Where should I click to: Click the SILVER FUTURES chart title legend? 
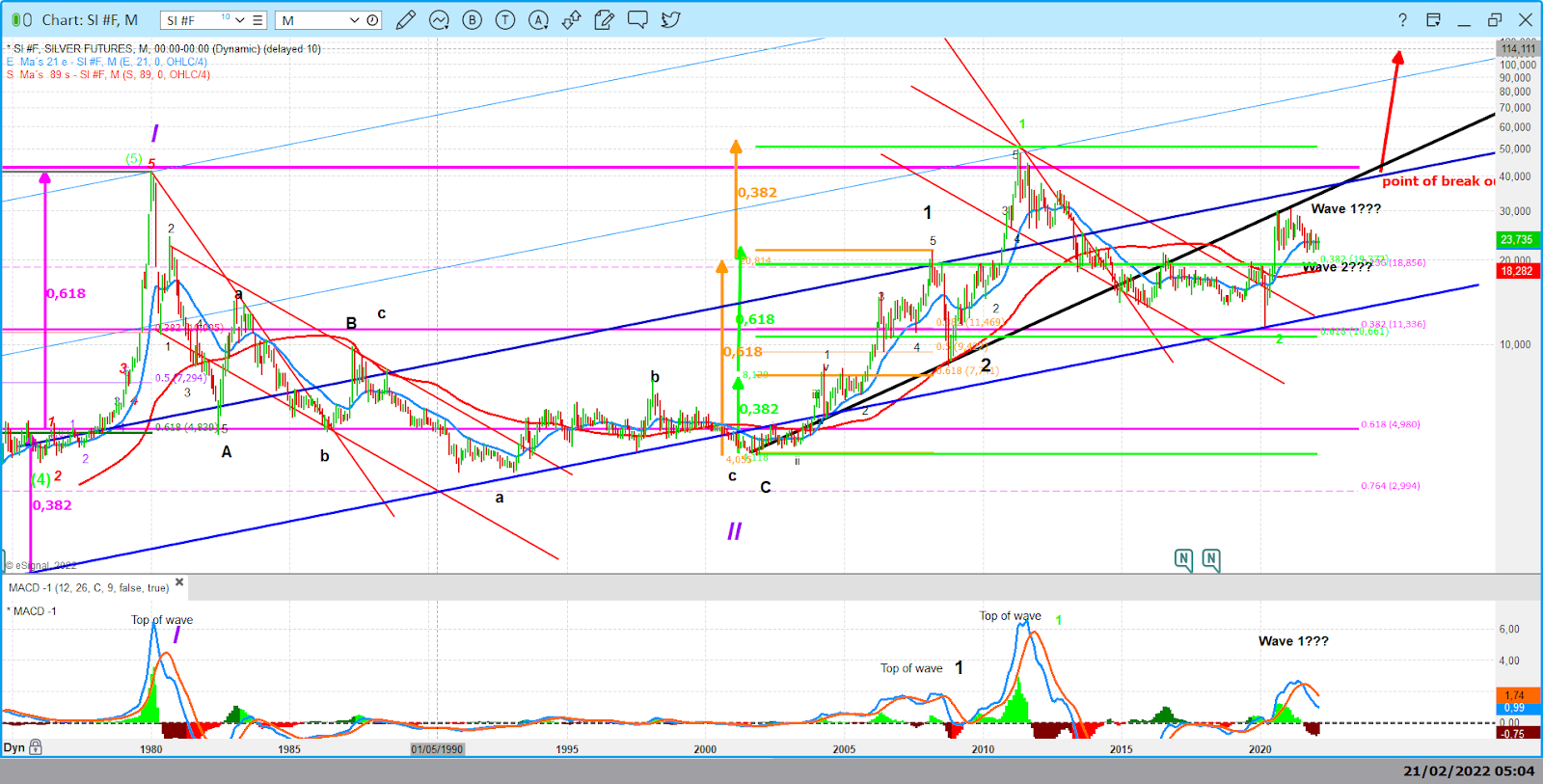coord(163,49)
